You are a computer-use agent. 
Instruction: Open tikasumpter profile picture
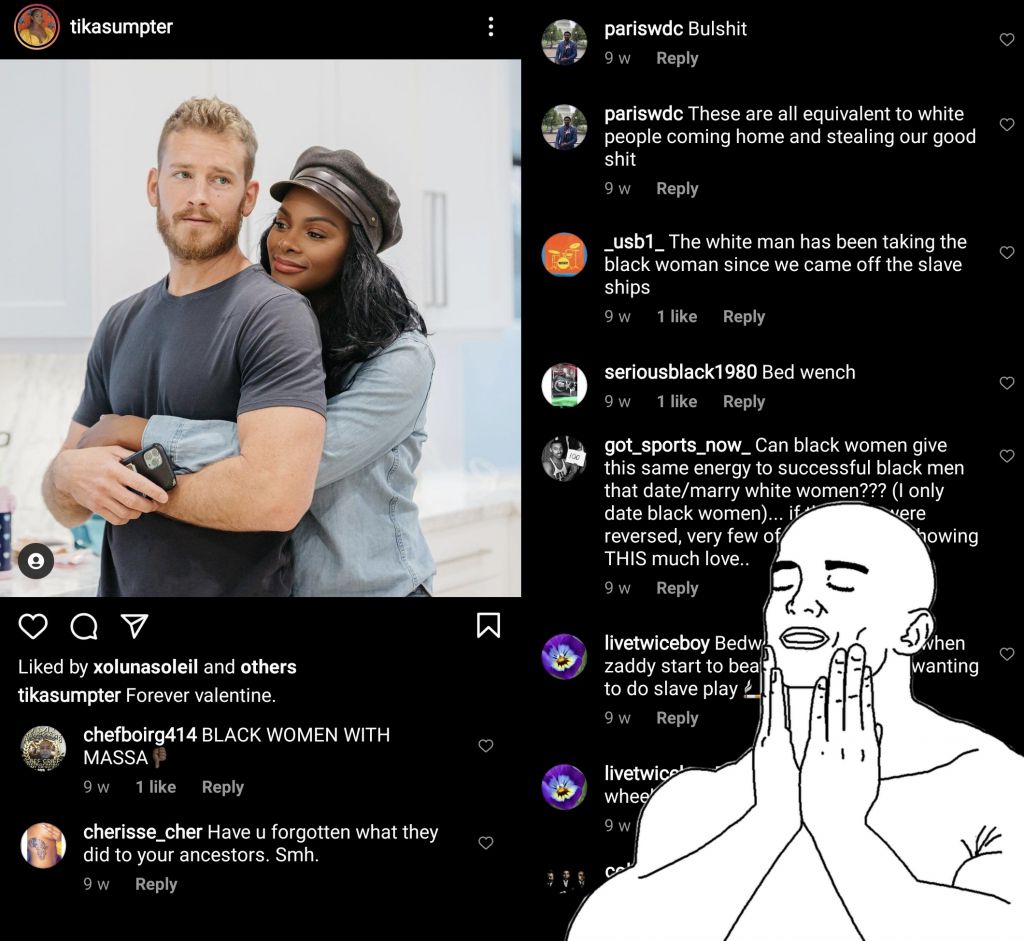pos(37,27)
